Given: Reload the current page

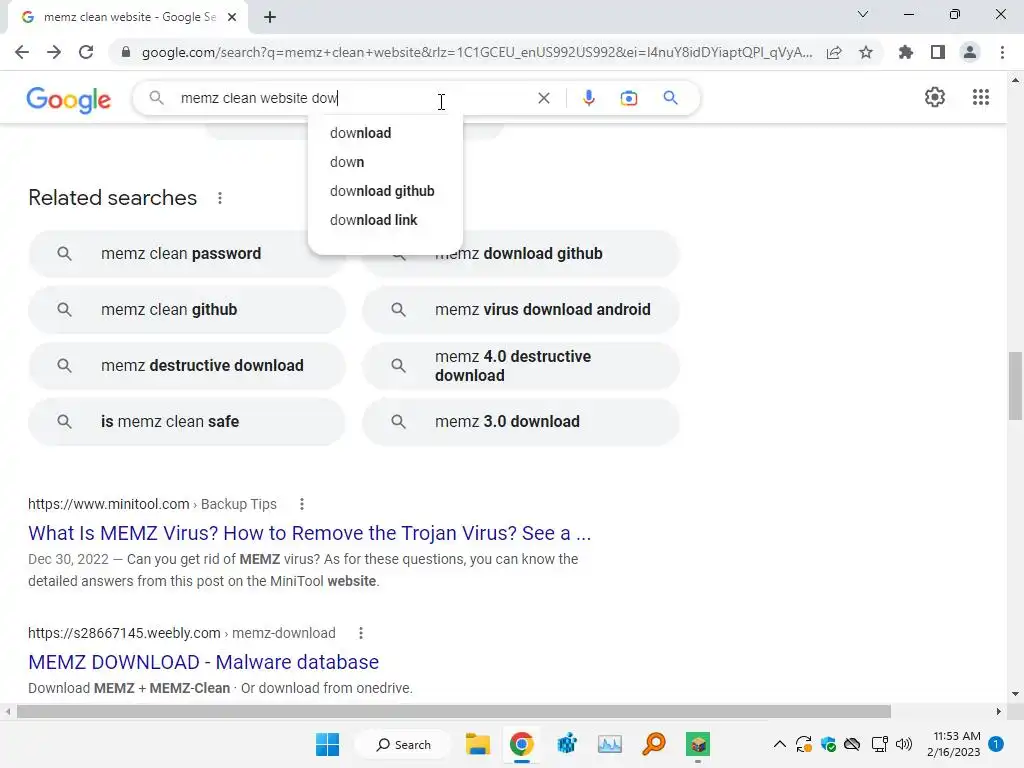Looking at the screenshot, I should click(x=86, y=52).
